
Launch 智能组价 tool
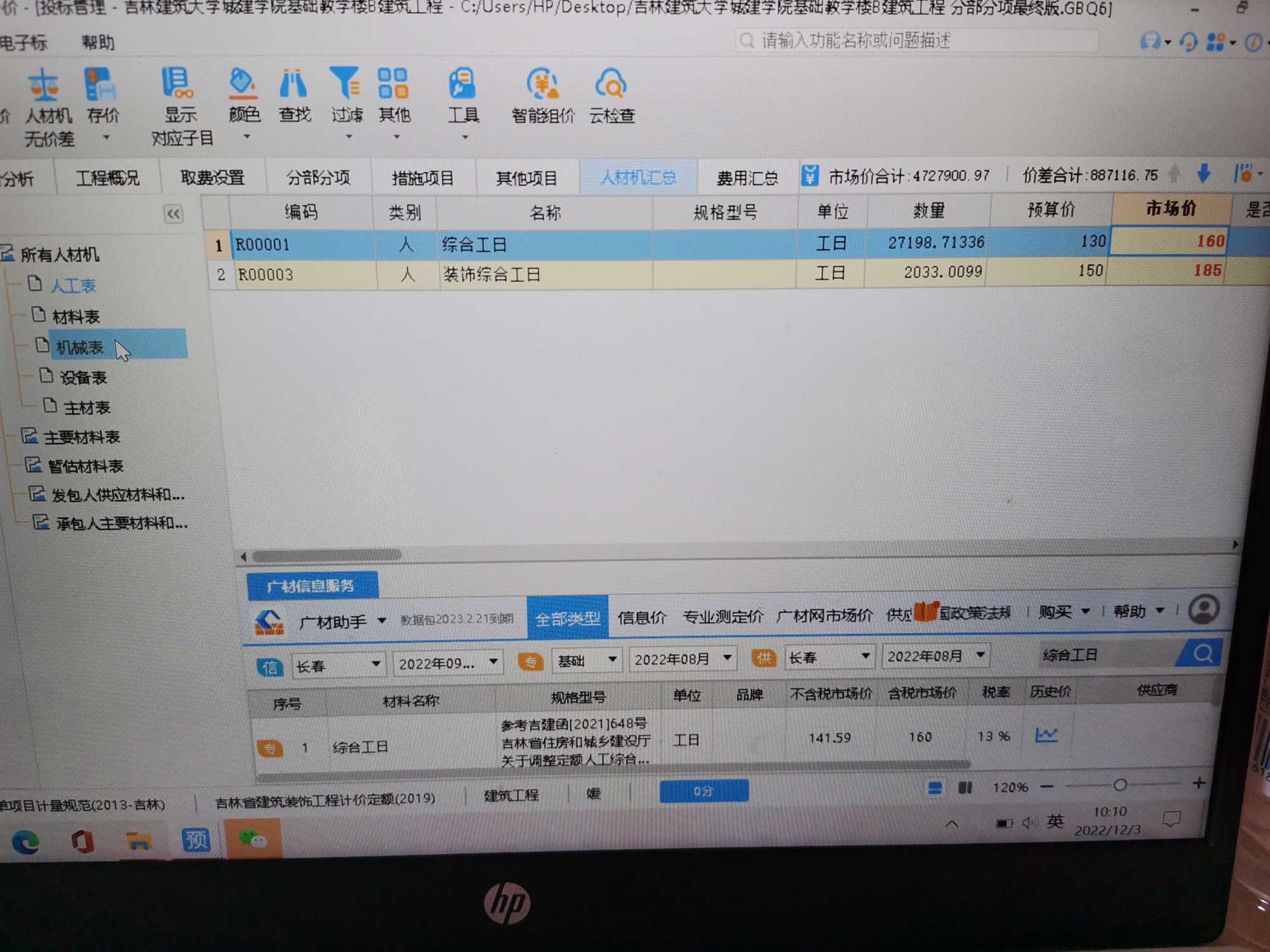542,84
